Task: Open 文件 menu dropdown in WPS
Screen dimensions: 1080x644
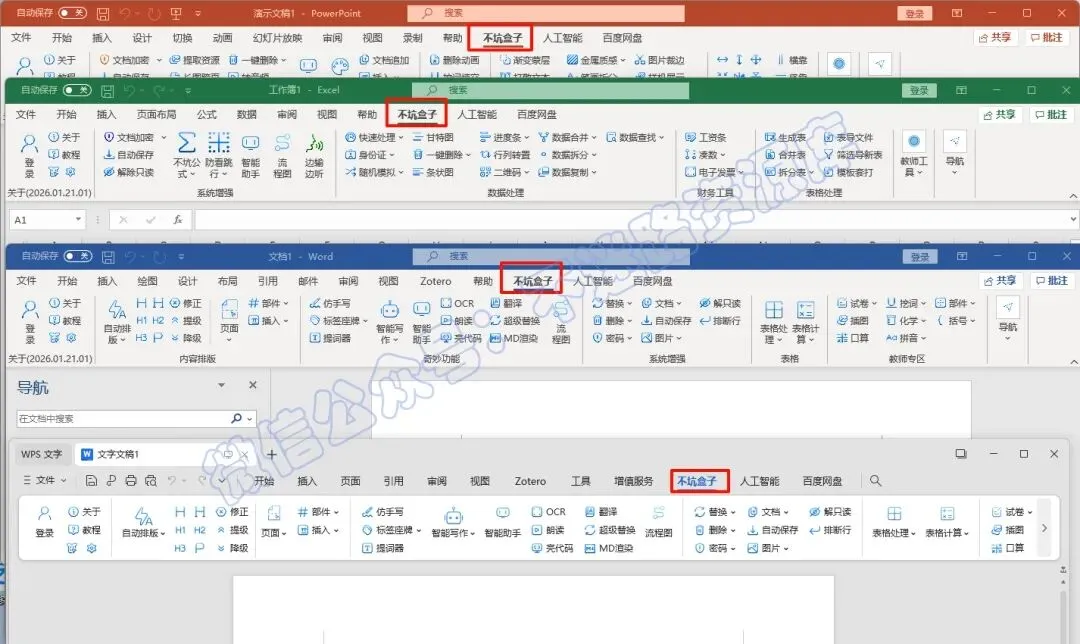Action: pyautogui.click(x=45, y=480)
